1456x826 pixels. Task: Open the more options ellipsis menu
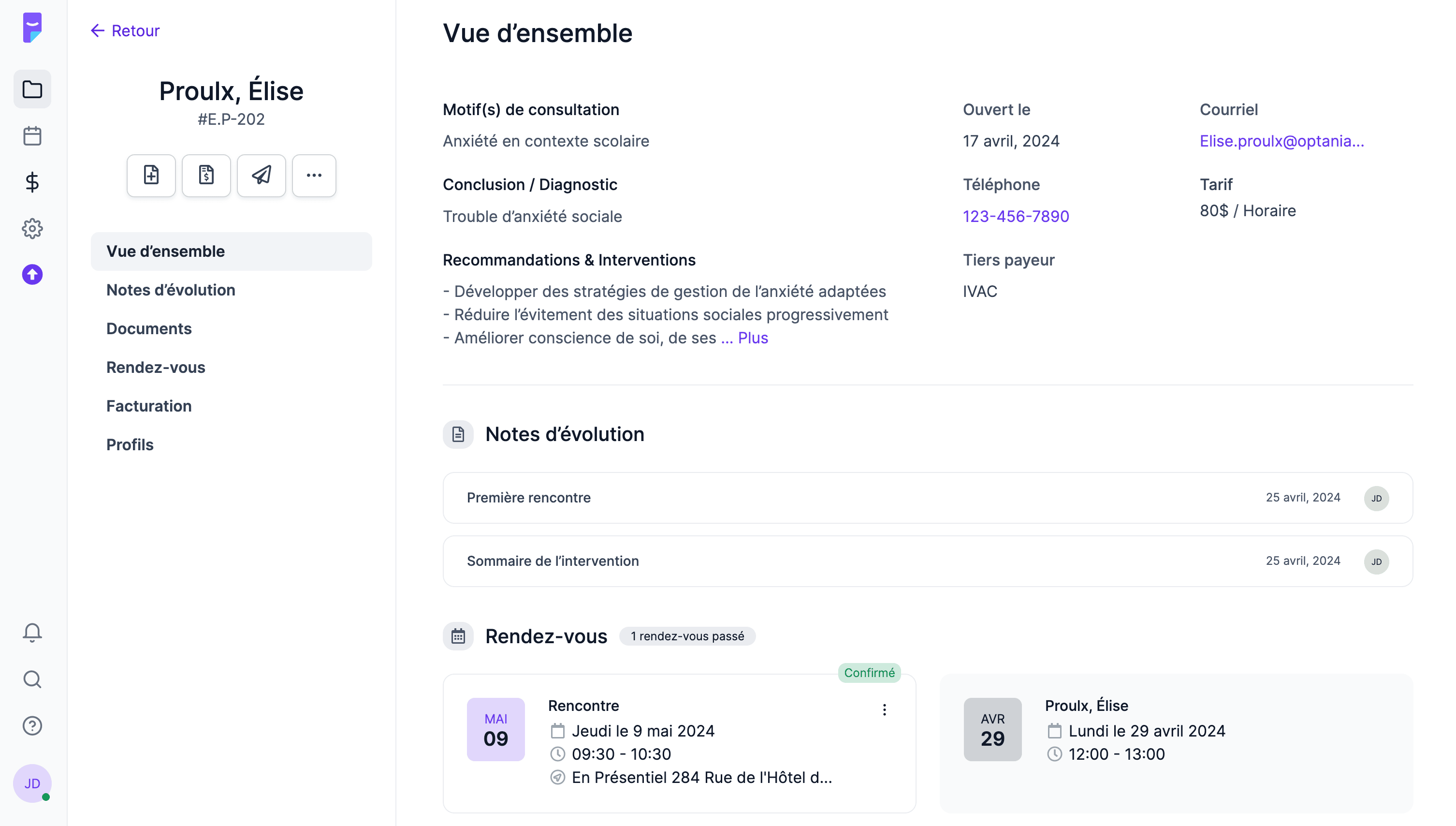(x=314, y=175)
